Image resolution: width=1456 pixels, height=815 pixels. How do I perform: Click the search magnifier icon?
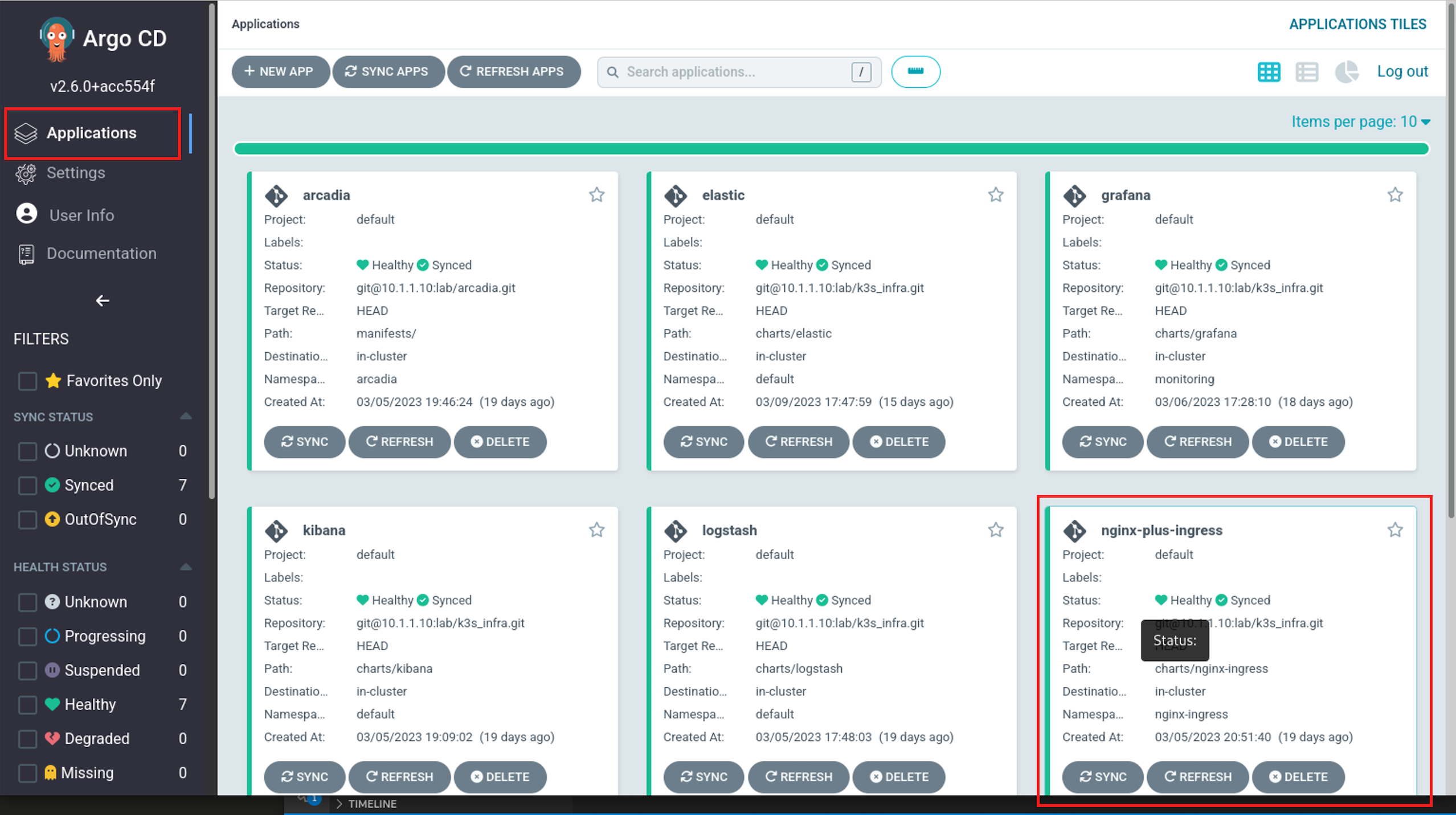point(612,72)
